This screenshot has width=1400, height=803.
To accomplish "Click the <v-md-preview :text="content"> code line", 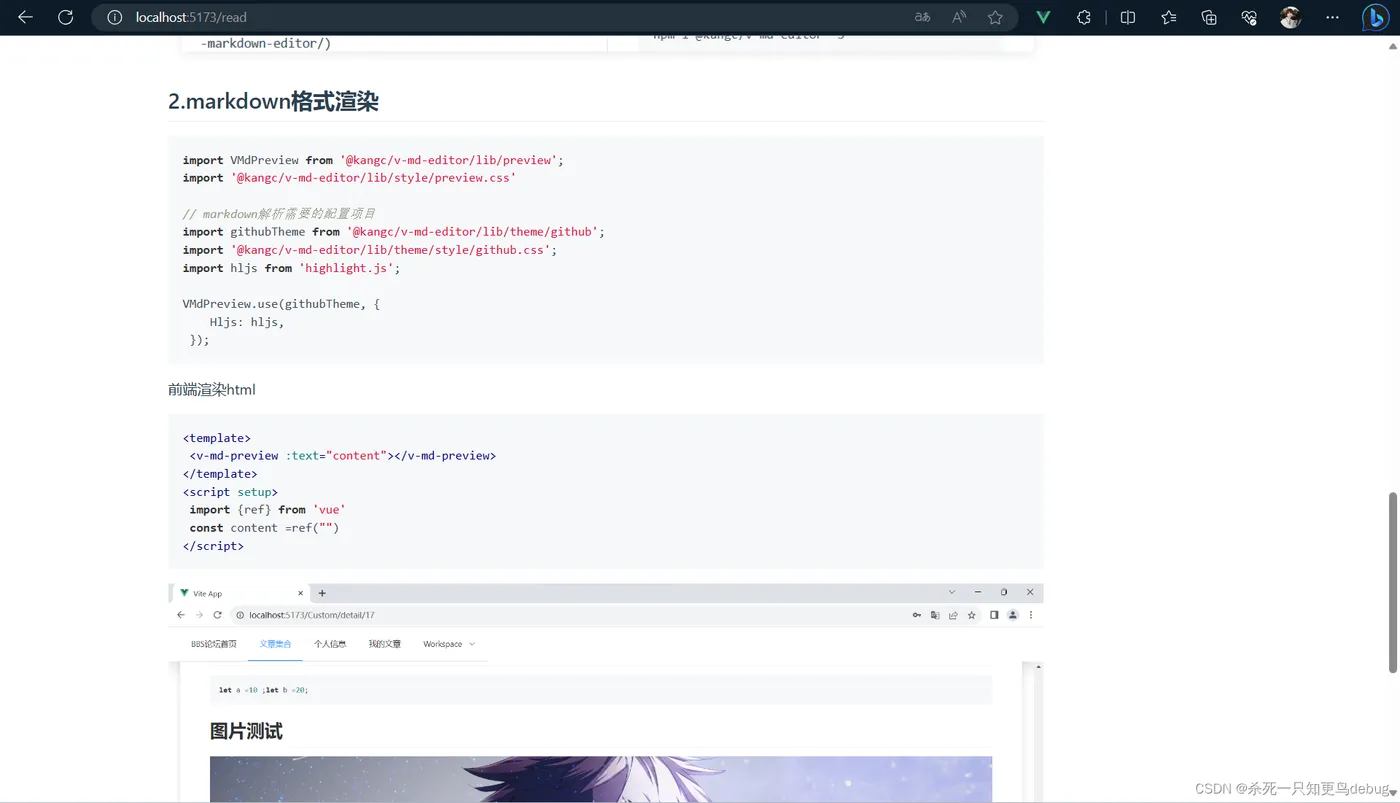I will point(343,456).
